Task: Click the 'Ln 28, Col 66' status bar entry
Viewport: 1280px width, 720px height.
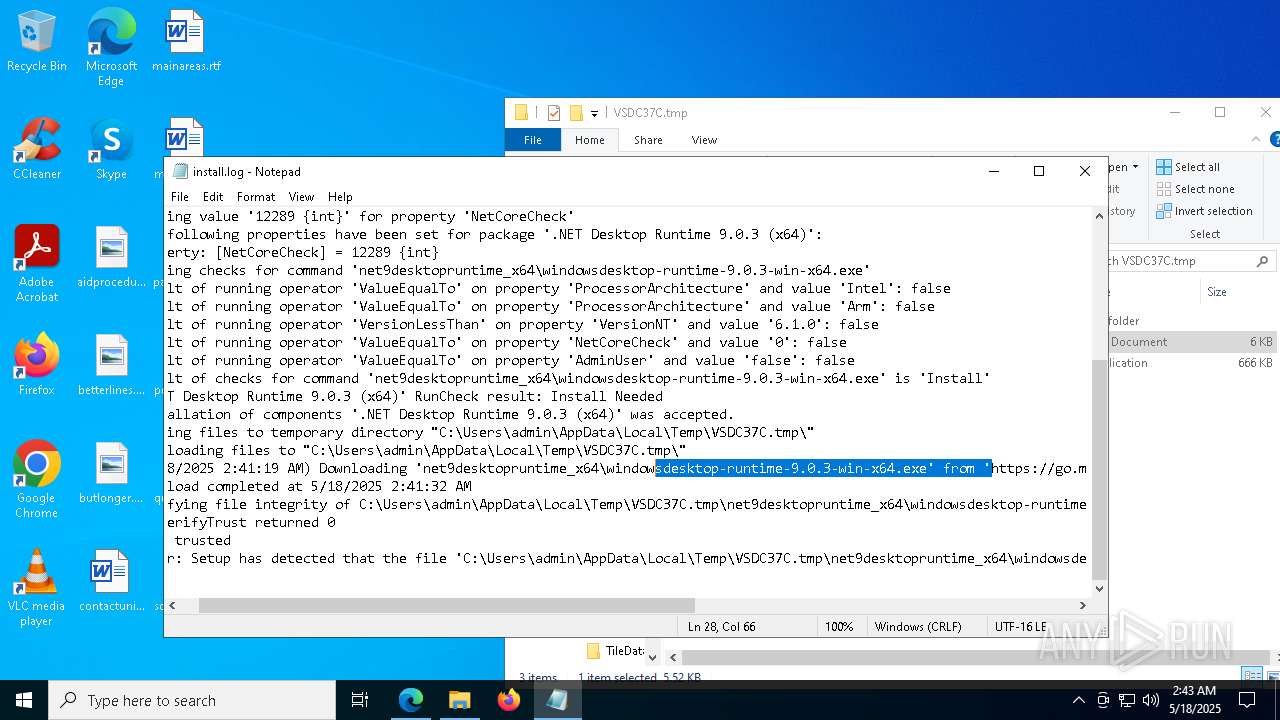Action: click(x=722, y=627)
